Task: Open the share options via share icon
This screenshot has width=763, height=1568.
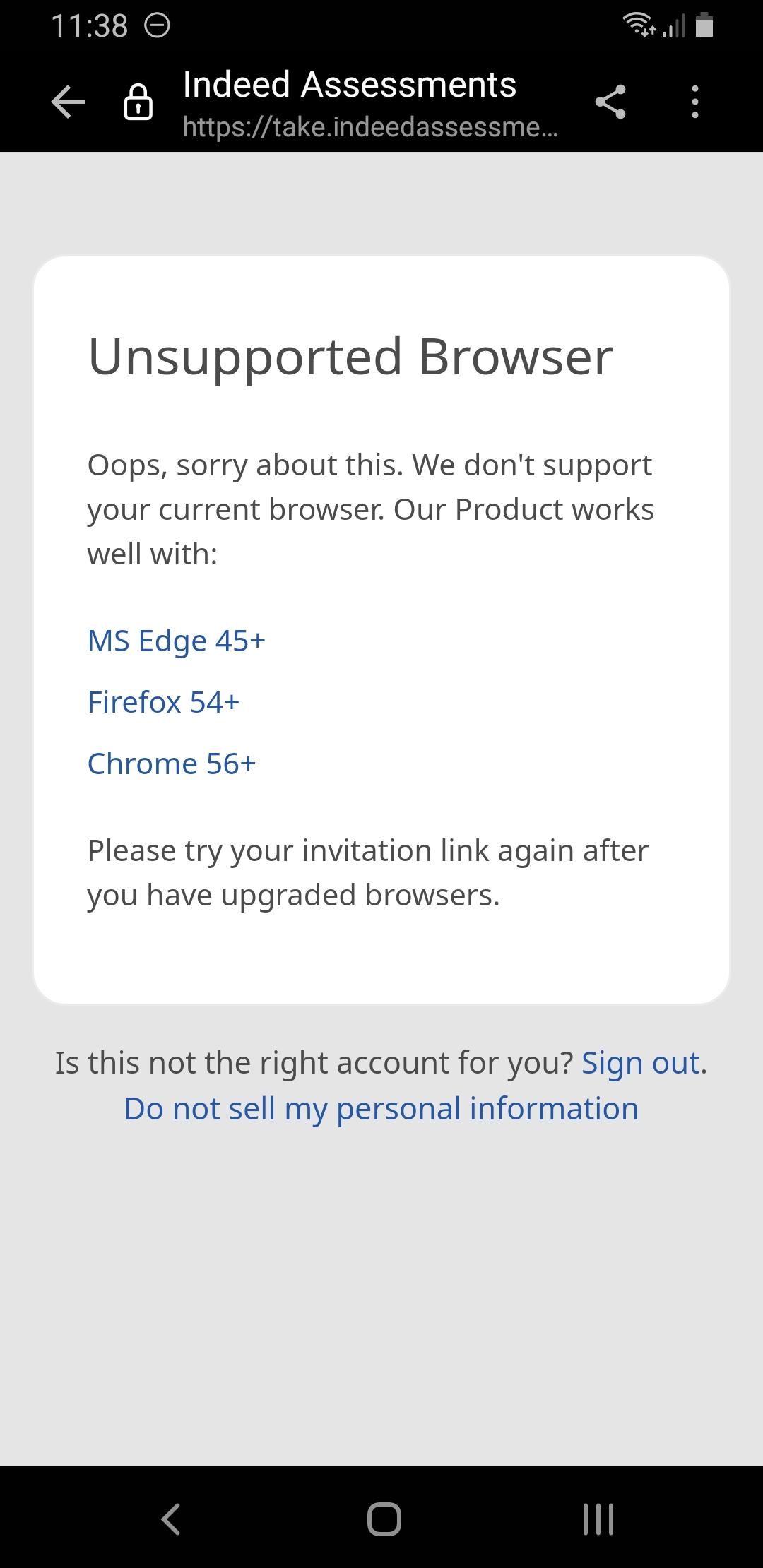Action: click(x=610, y=102)
